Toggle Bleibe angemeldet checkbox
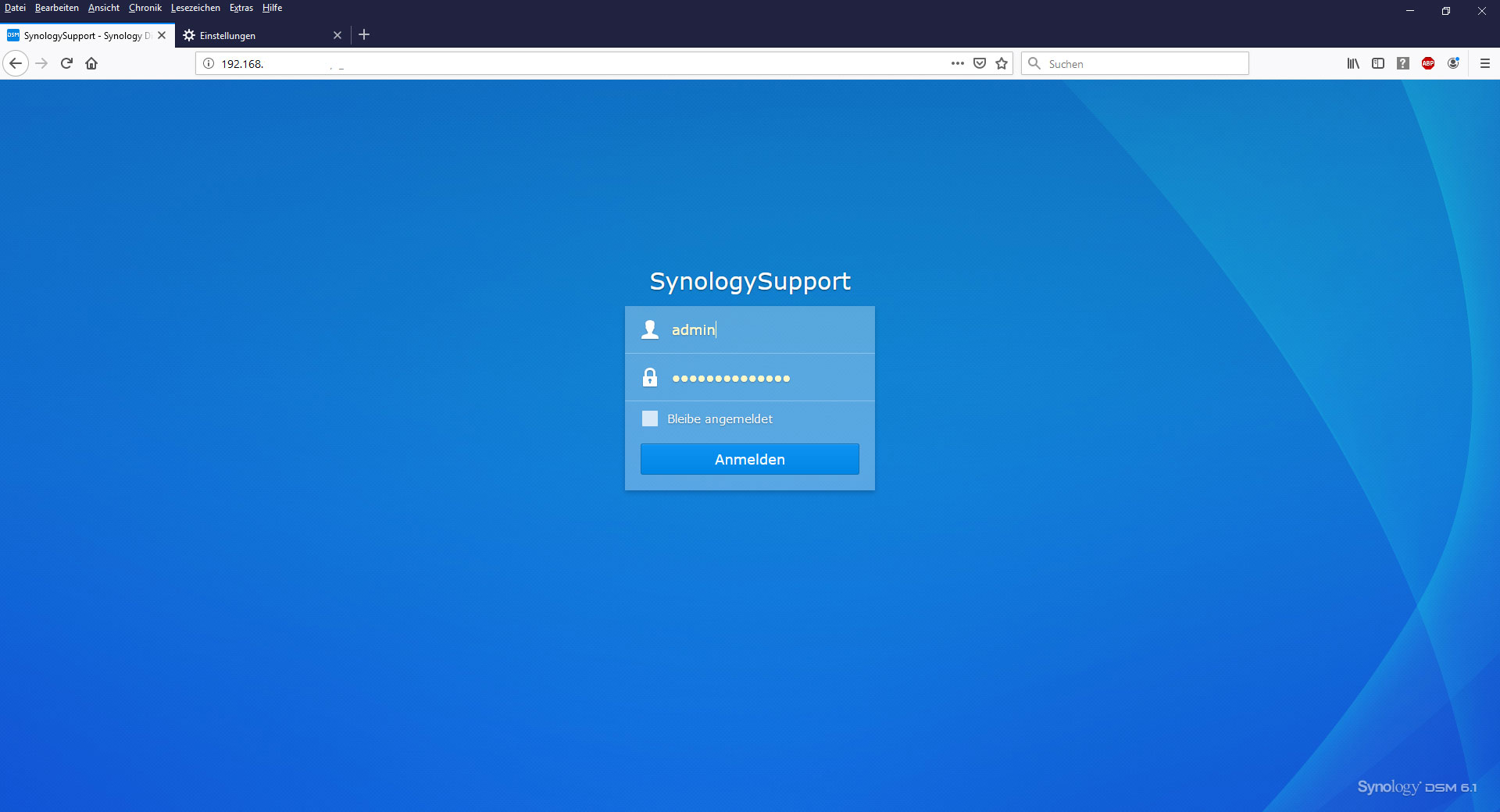Image resolution: width=1500 pixels, height=812 pixels. pos(650,418)
